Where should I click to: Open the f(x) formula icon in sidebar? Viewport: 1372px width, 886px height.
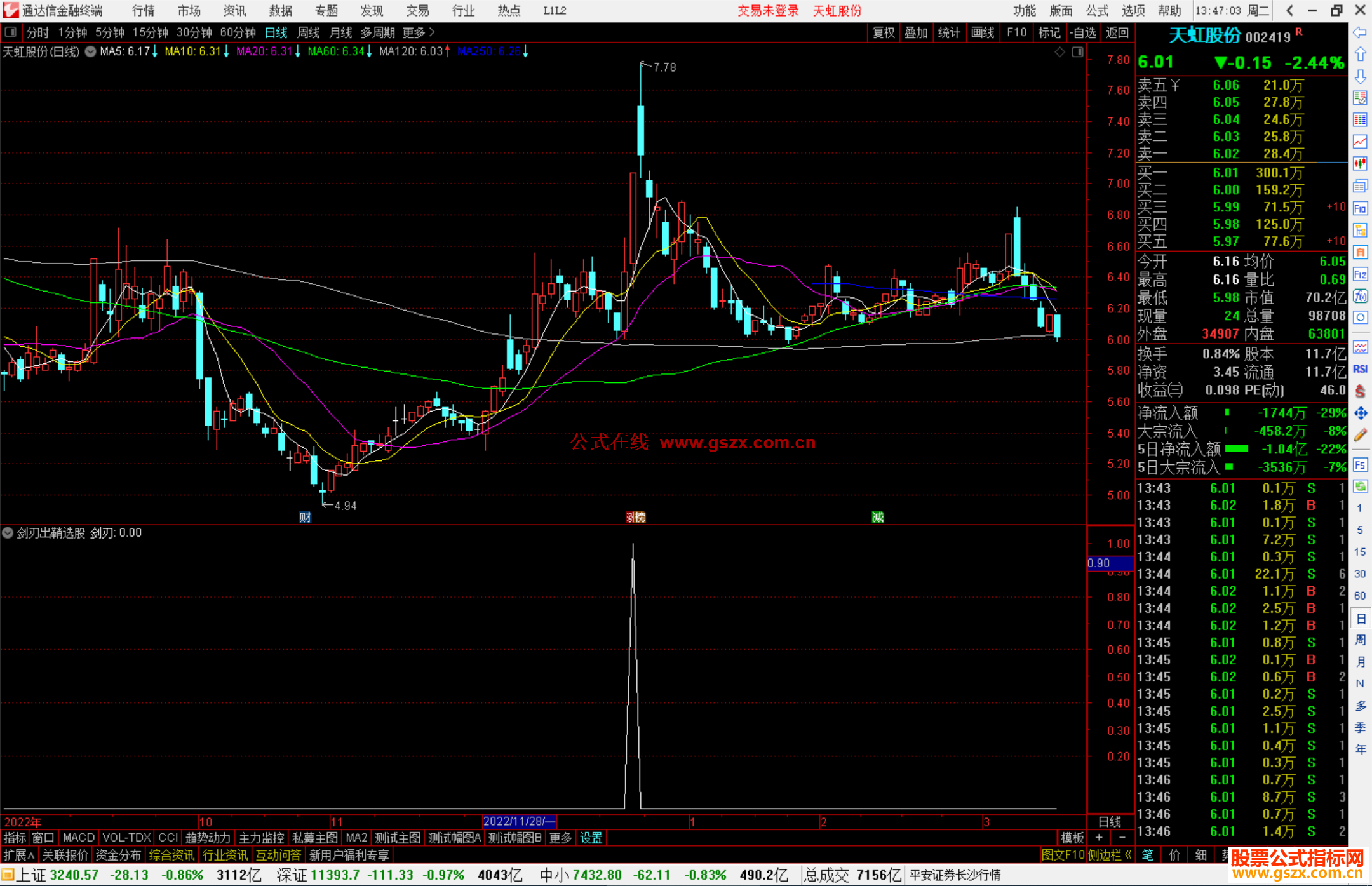pyautogui.click(x=1360, y=296)
